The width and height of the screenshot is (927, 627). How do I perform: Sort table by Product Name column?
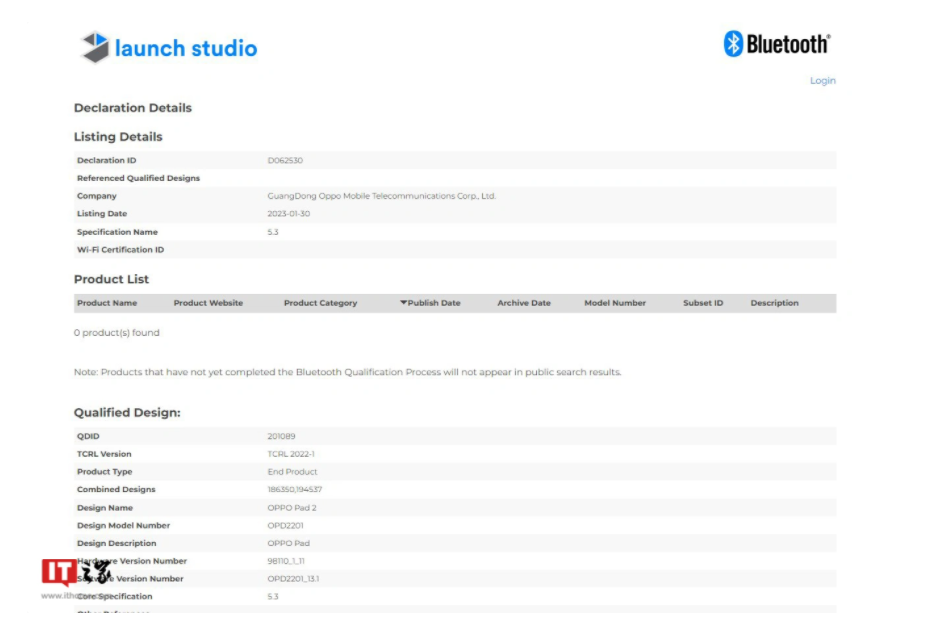pos(107,303)
